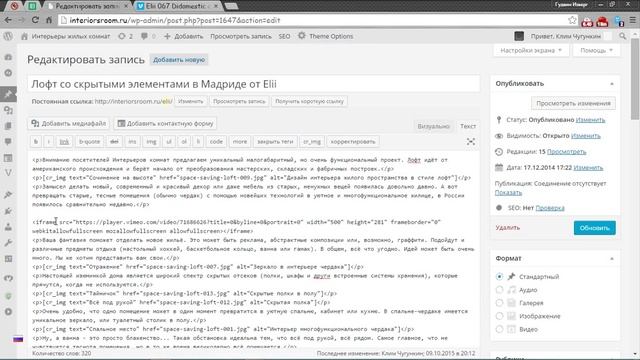Screen dimensions: 640x360
Task: Open the SEO admin bar menu
Action: (284, 36)
